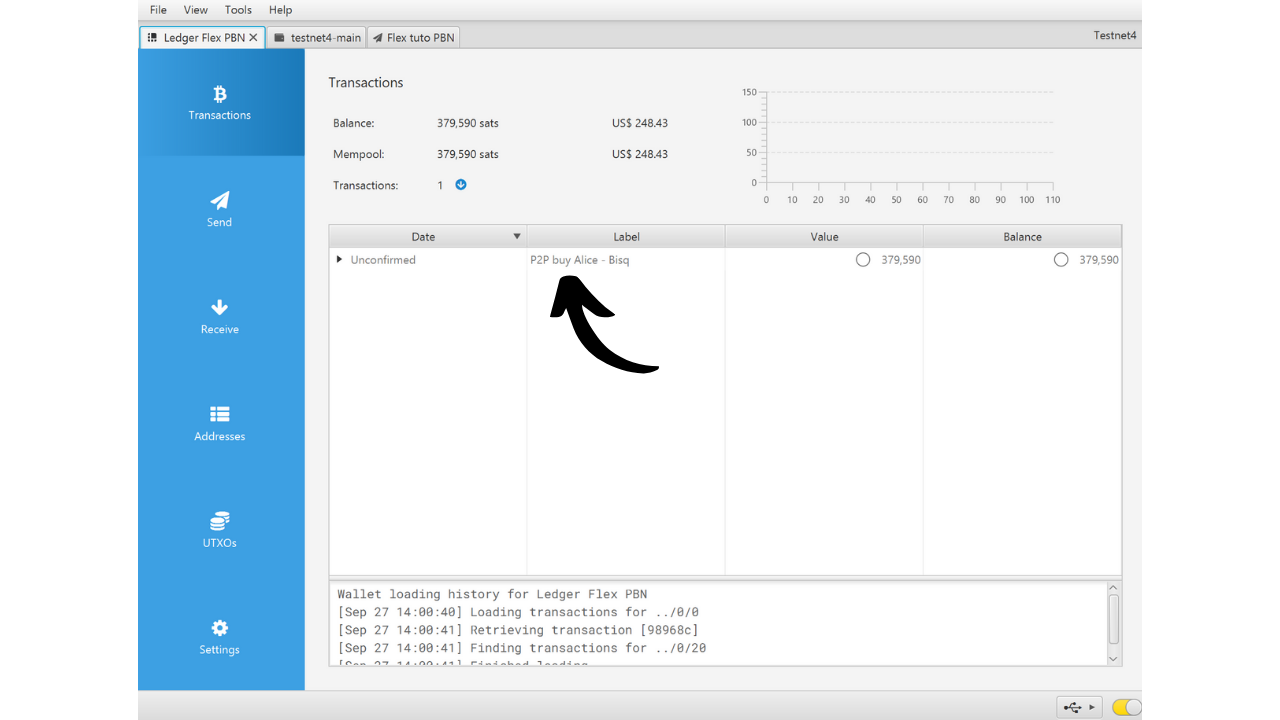Click the 379,590 amount in the Balance column
Viewport: 1280px width, 720px height.
pyautogui.click(x=1099, y=260)
